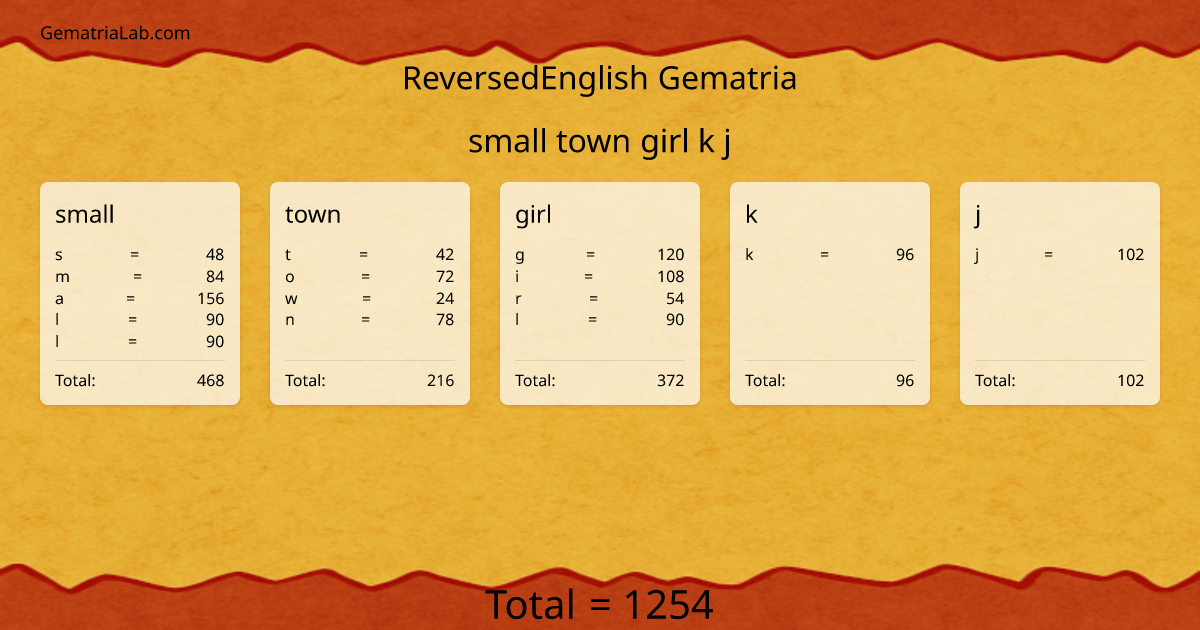Click the letter value i = 108
This screenshot has height=630, width=1200.
600,276
